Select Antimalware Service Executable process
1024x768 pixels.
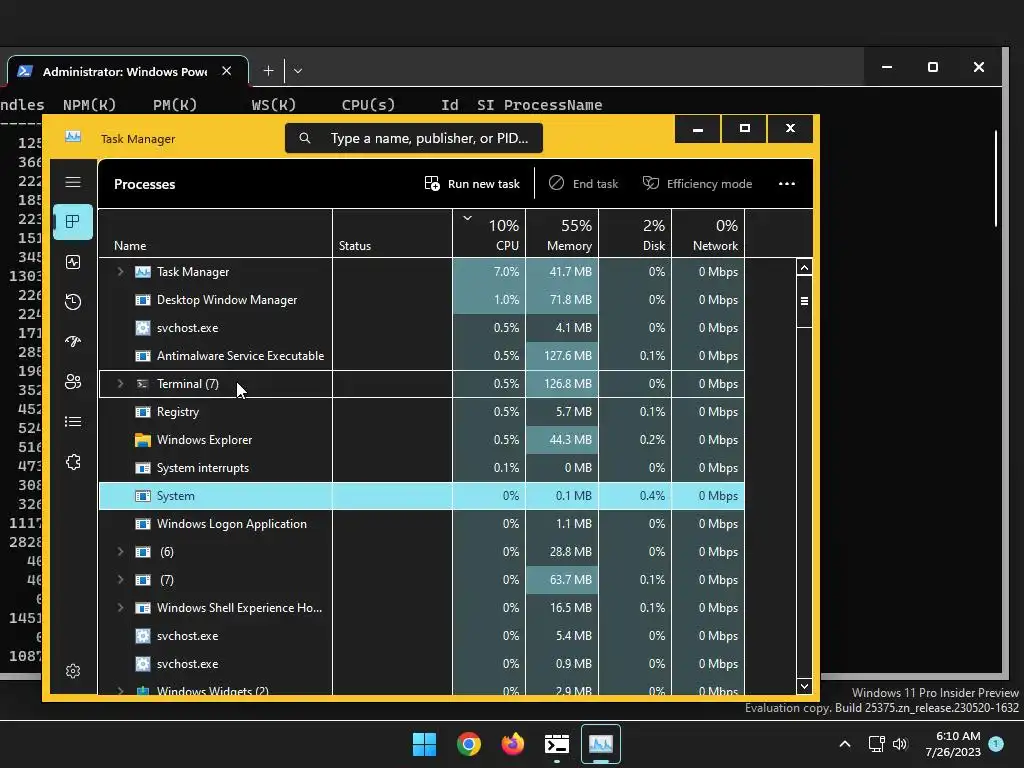[421, 356]
